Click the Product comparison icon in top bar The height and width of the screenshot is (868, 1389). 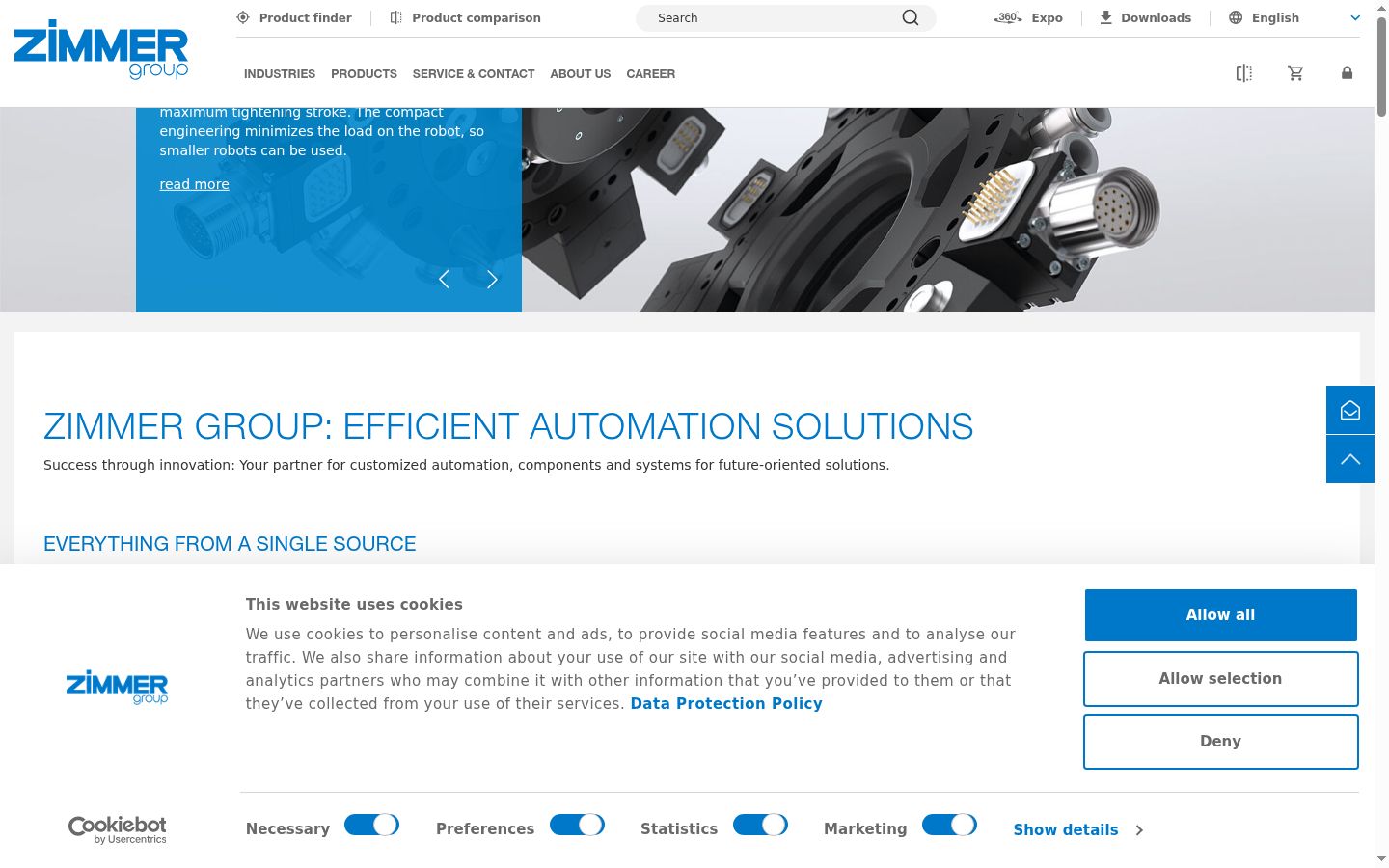(395, 17)
